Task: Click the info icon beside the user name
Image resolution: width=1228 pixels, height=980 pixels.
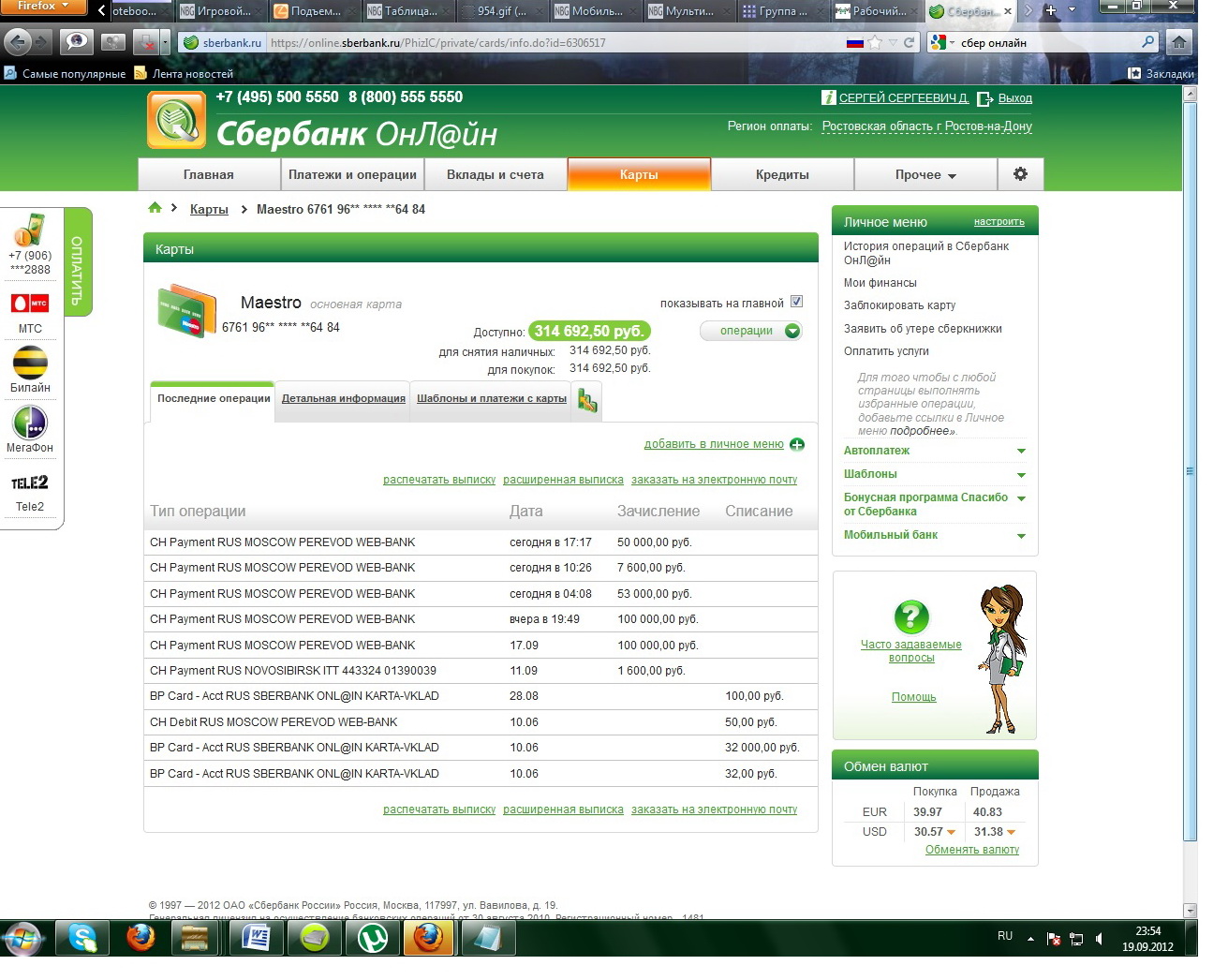Action: tap(828, 97)
